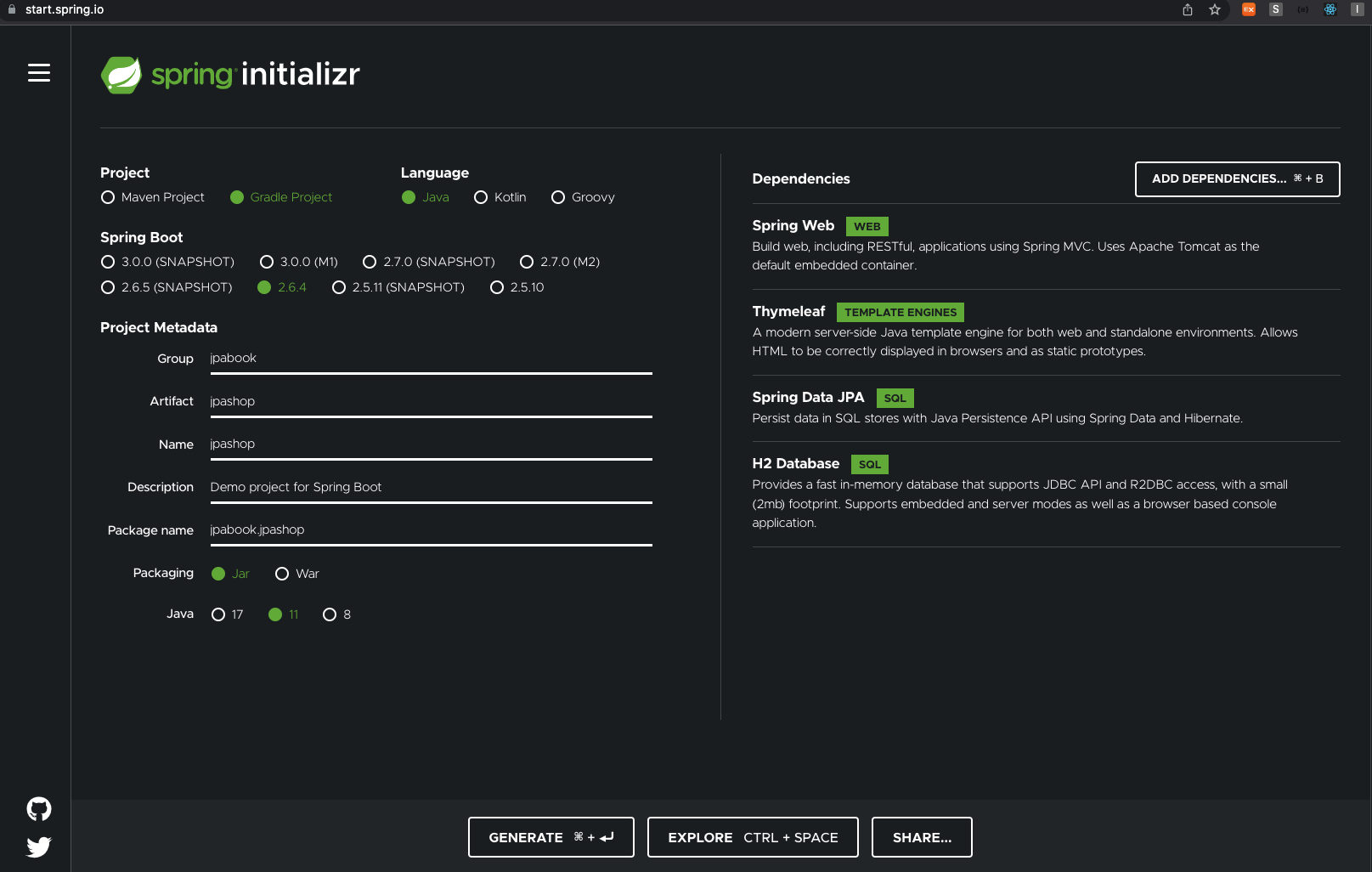Click the Share button
The image size is (1372, 872).
pos(922,837)
